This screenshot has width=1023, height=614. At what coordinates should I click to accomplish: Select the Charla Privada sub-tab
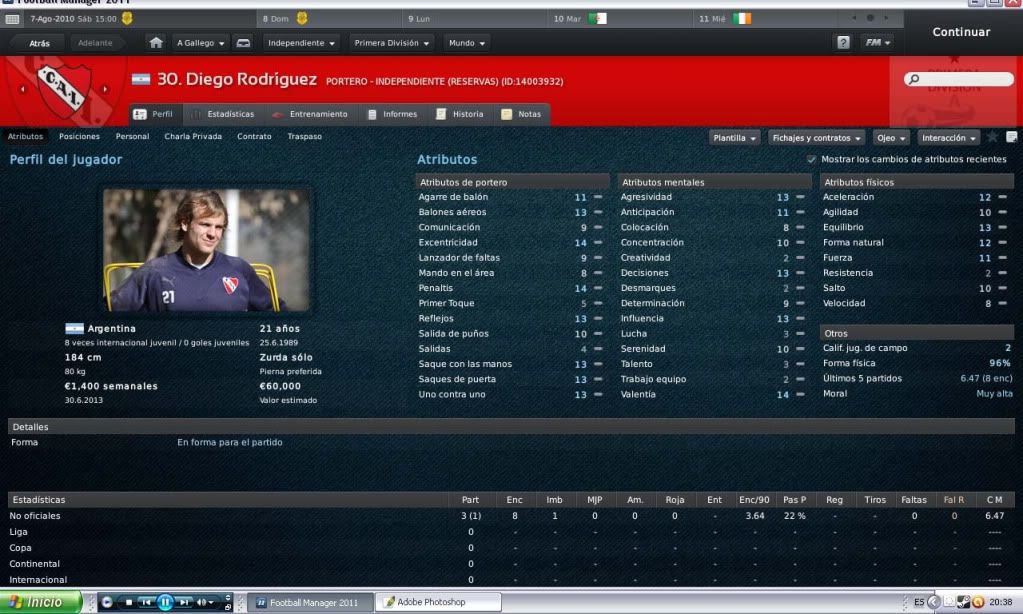coord(193,136)
